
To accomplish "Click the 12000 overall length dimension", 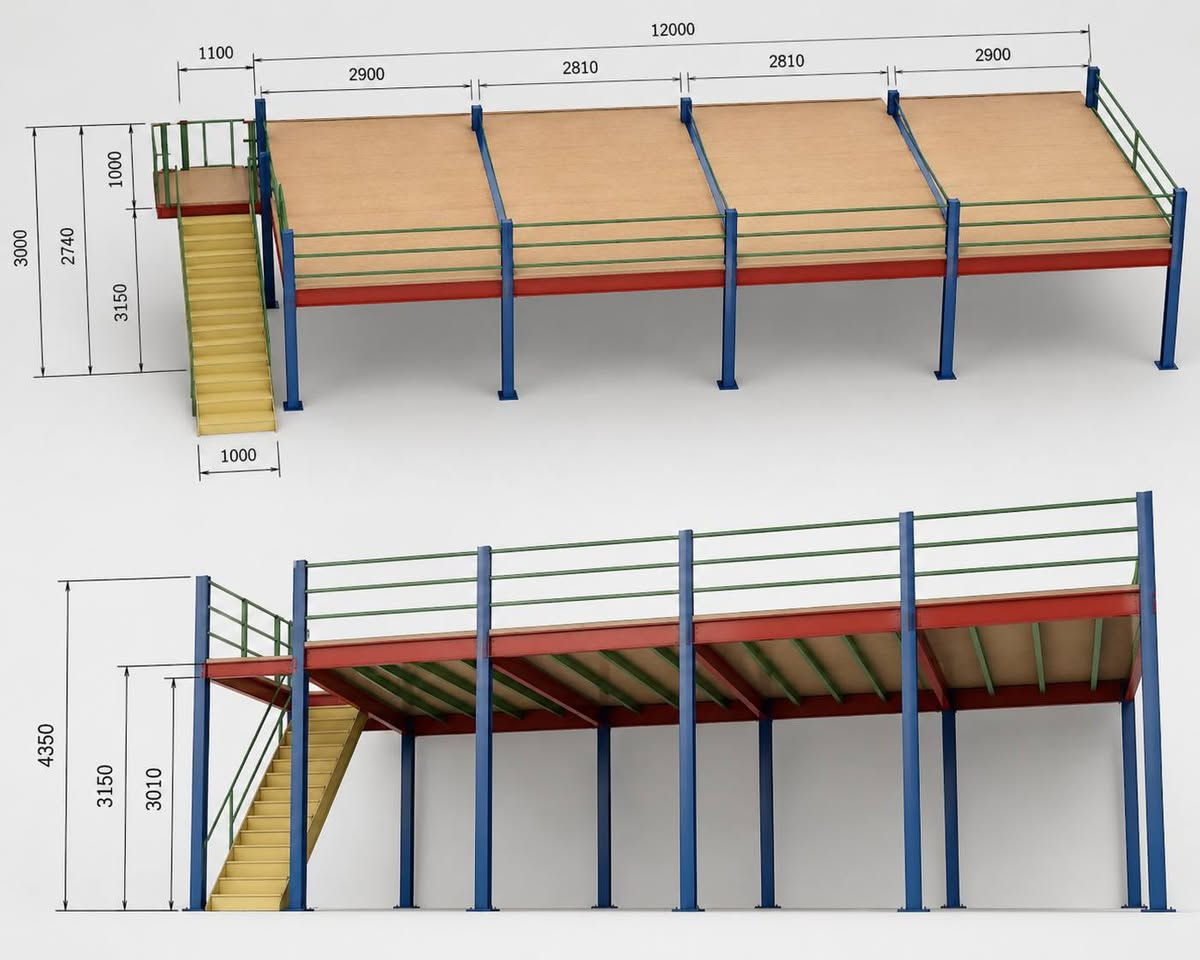I will tap(672, 30).
